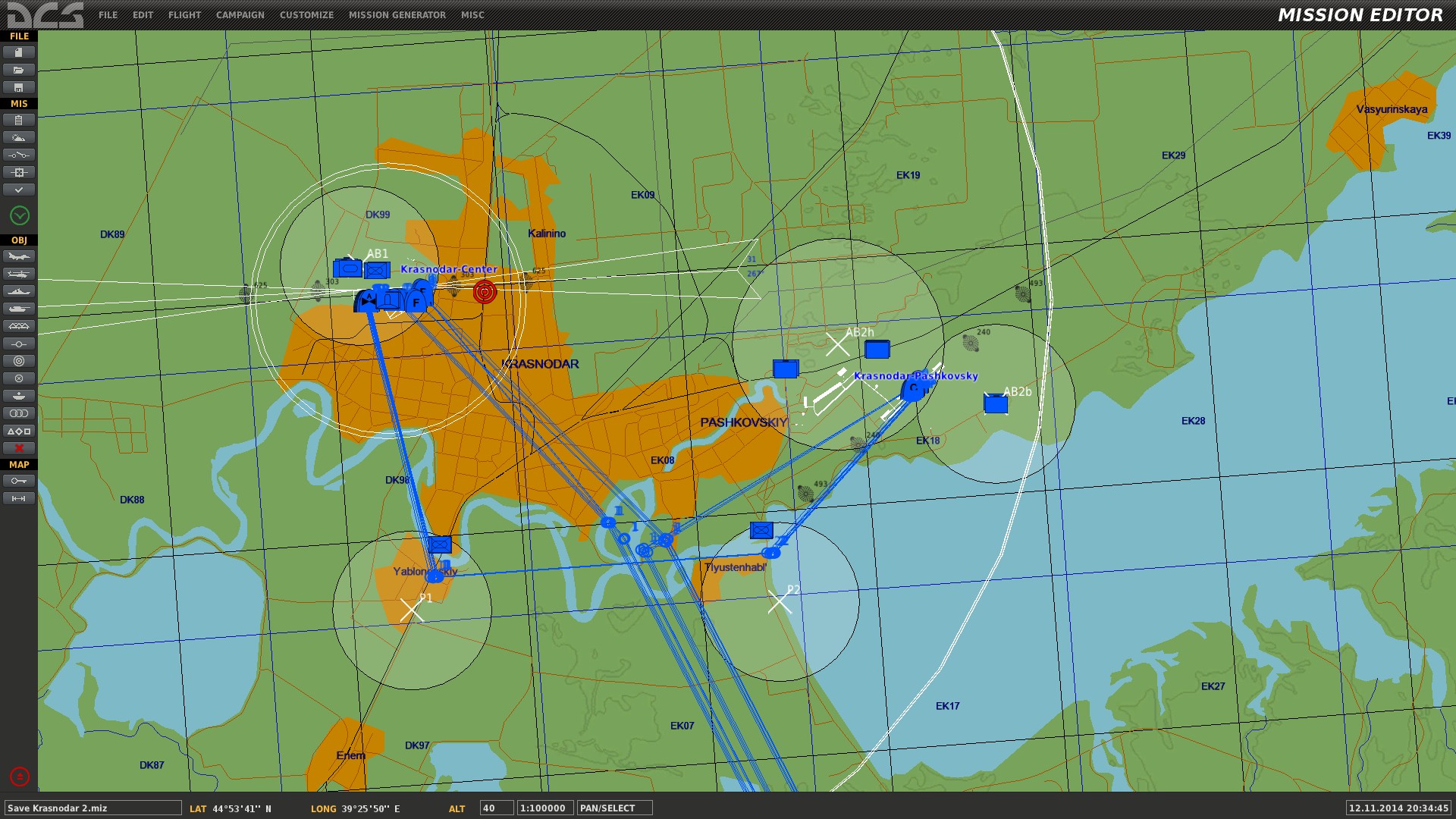
Task: Click the Save mission floppy icon
Action: (x=19, y=87)
